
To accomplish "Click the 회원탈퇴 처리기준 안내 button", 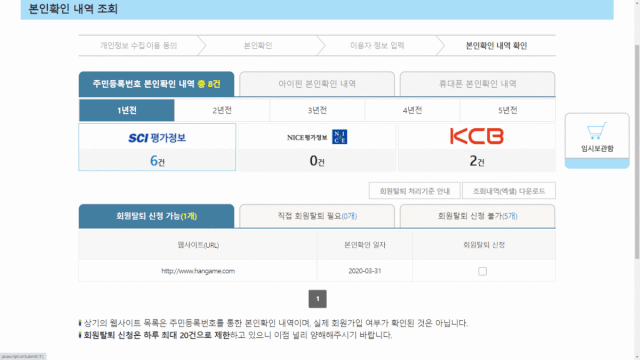I will (x=415, y=191).
